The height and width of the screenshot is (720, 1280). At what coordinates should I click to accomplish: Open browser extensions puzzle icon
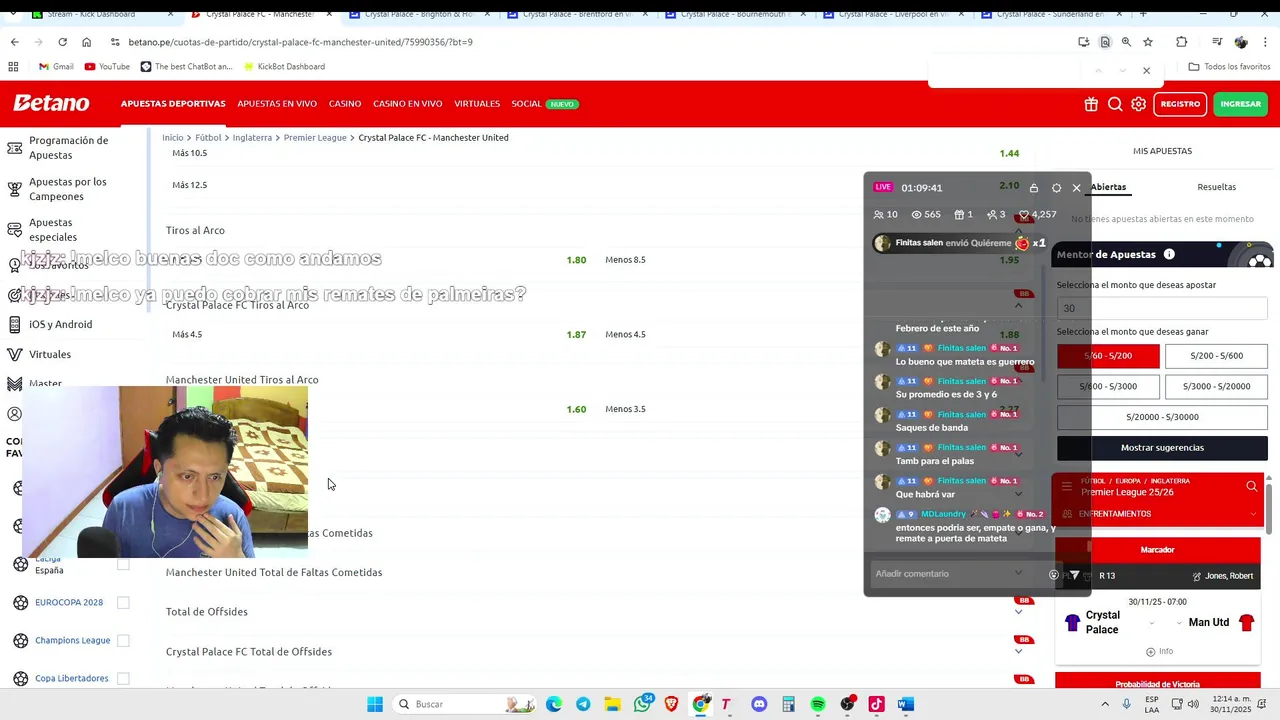pyautogui.click(x=1181, y=42)
